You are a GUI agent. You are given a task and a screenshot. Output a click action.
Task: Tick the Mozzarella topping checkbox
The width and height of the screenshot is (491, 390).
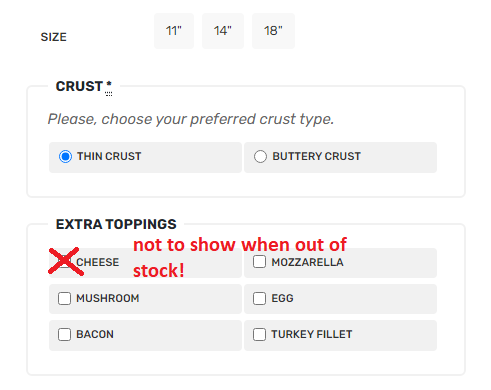(259, 262)
